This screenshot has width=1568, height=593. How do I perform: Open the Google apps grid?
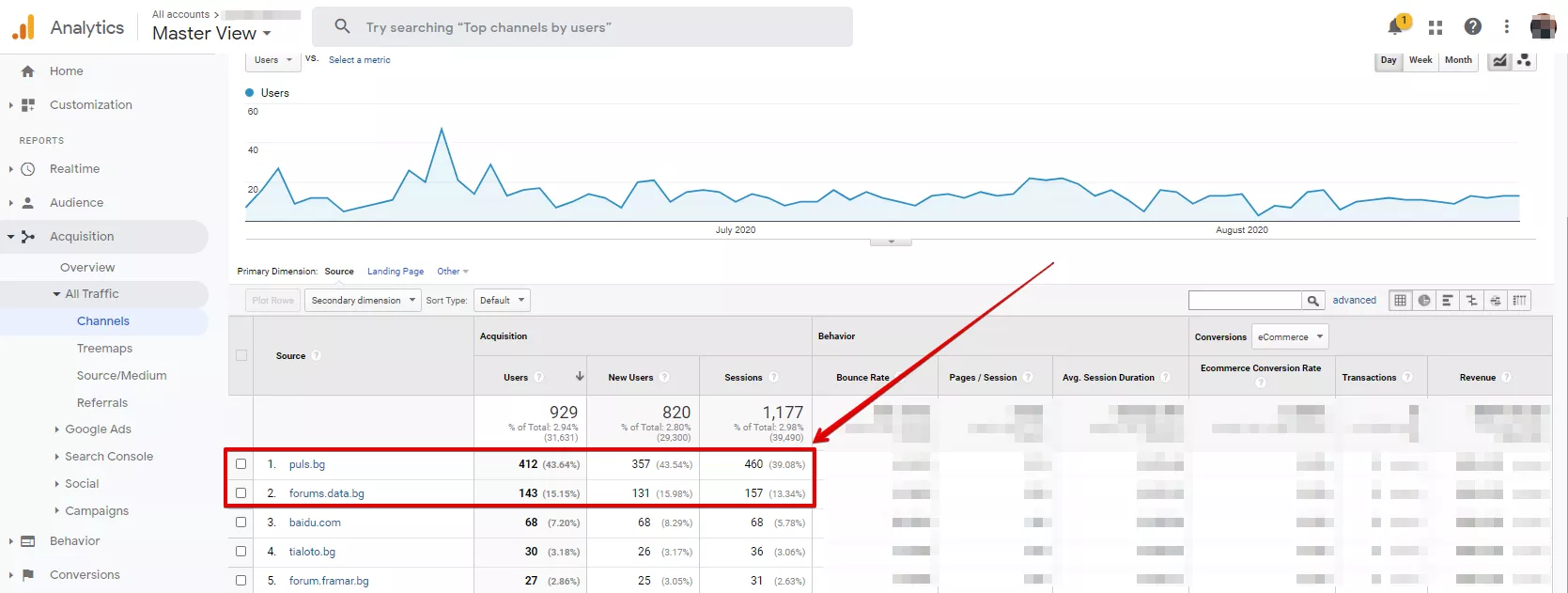1435,27
